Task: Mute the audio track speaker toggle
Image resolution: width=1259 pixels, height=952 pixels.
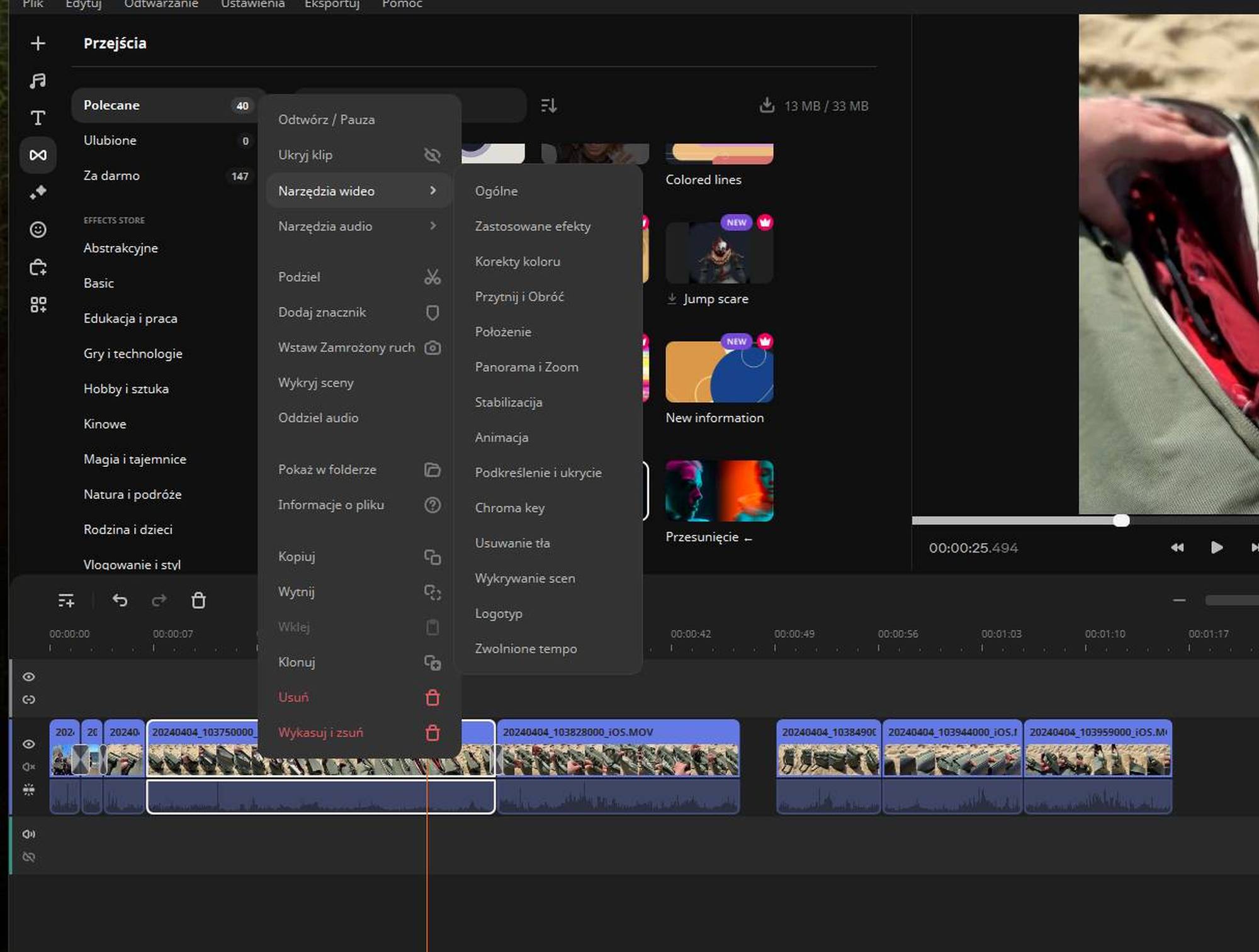Action: click(x=29, y=834)
